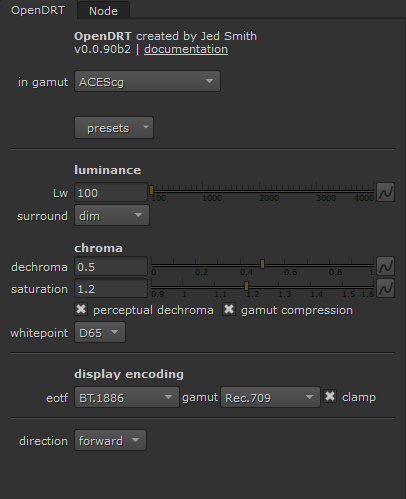Open the in gamut ACEScg dropdown
Viewport: 406px width, 499px height.
(x=147, y=81)
